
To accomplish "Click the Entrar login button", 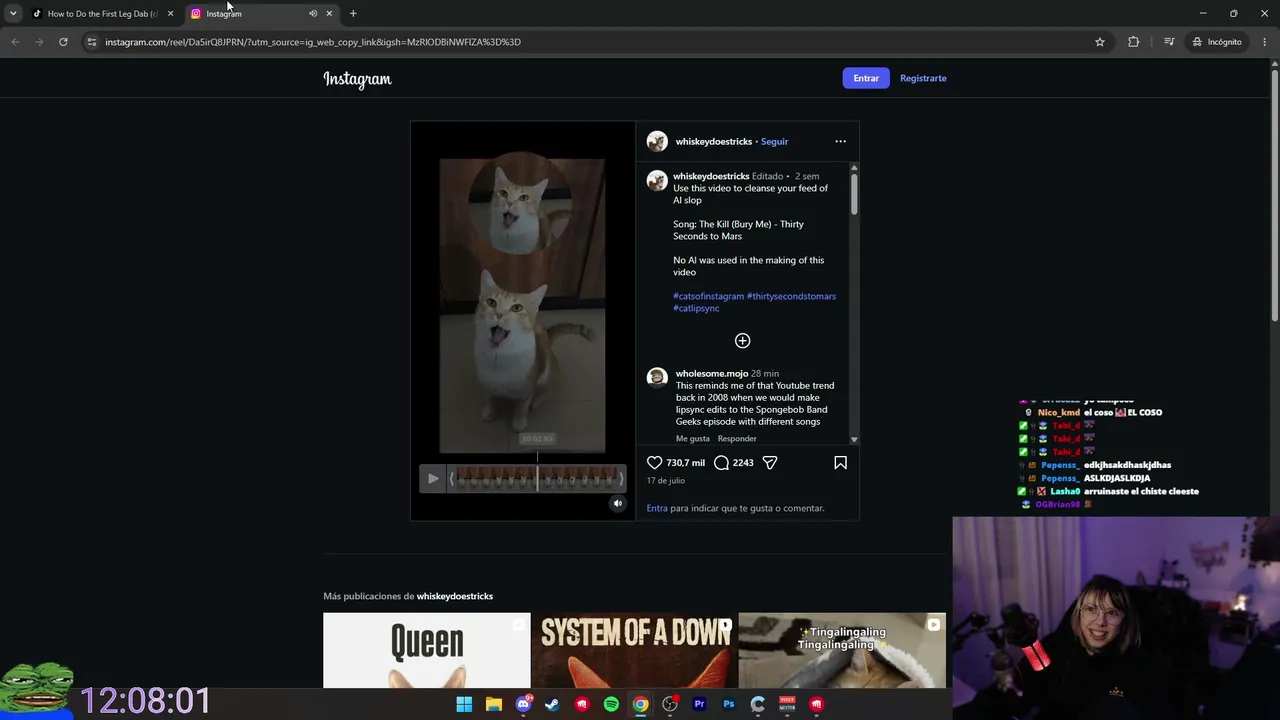I will 866,78.
